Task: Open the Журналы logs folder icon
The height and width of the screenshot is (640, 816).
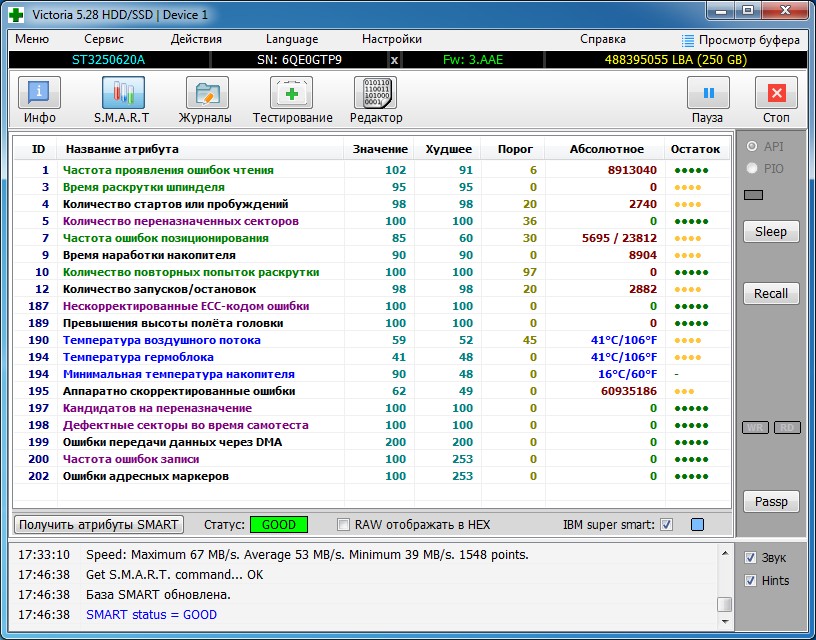Action: coord(207,93)
